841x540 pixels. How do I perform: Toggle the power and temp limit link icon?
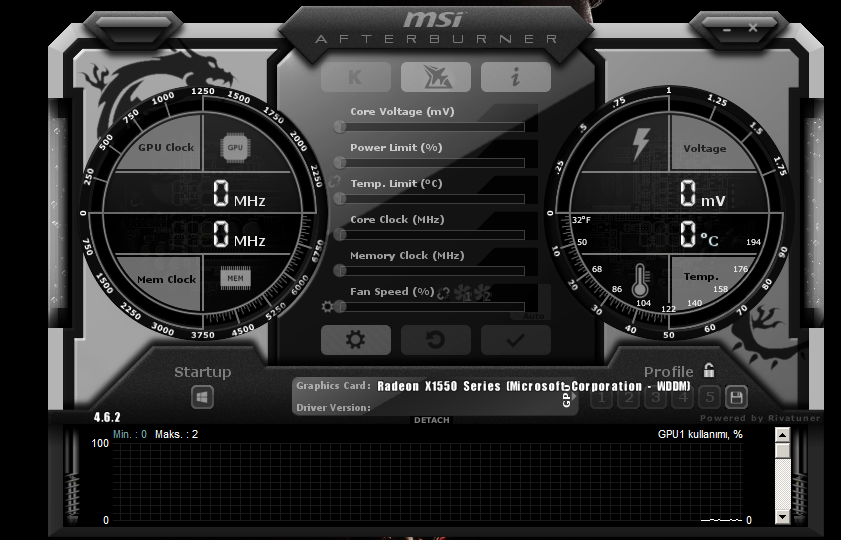335,181
